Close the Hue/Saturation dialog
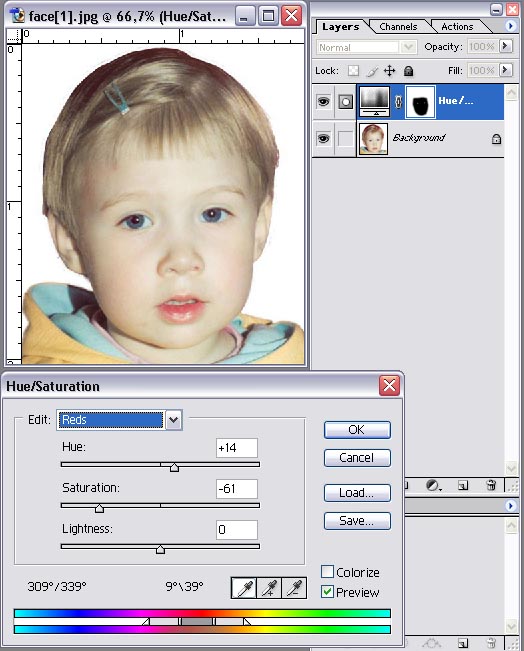This screenshot has width=524, height=651. coord(389,386)
